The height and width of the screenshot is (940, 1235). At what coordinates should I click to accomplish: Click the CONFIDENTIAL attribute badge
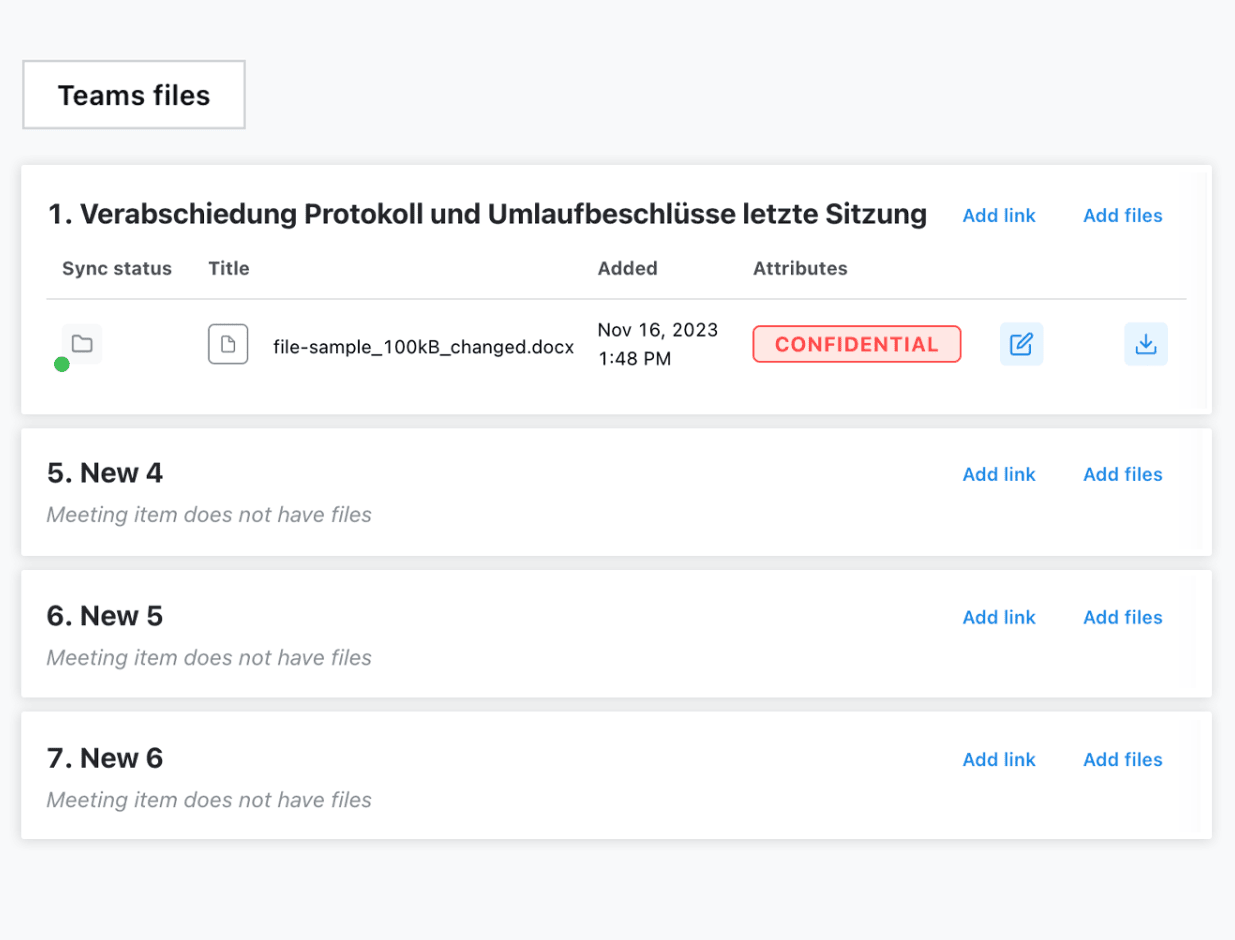(856, 344)
